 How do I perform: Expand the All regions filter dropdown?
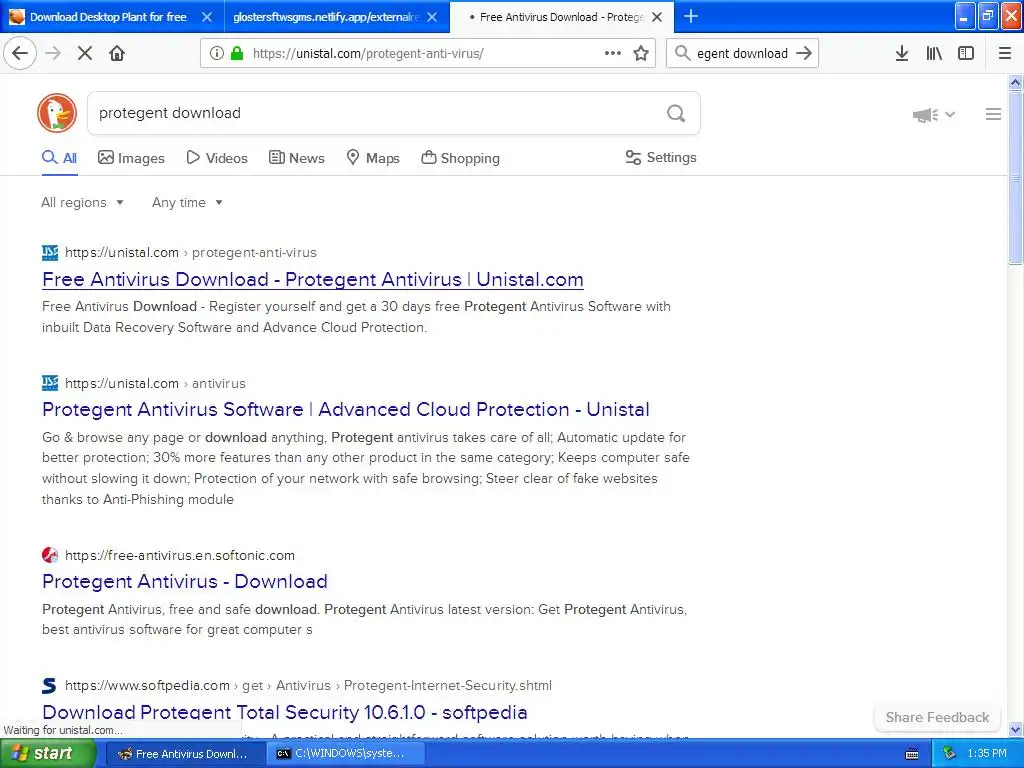pyautogui.click(x=82, y=202)
